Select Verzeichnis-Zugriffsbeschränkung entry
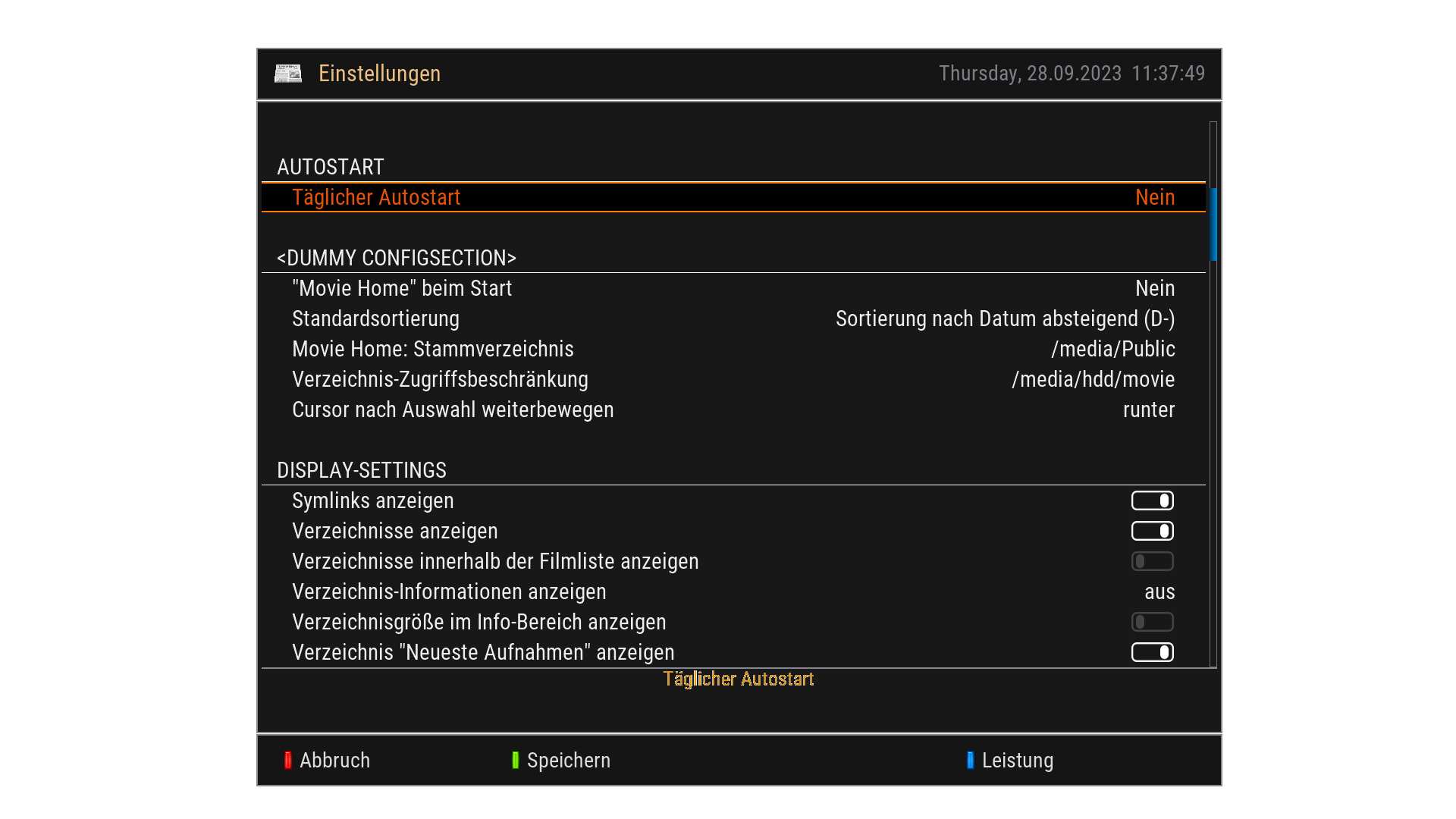Screen dimensions: 1456x819 440,379
